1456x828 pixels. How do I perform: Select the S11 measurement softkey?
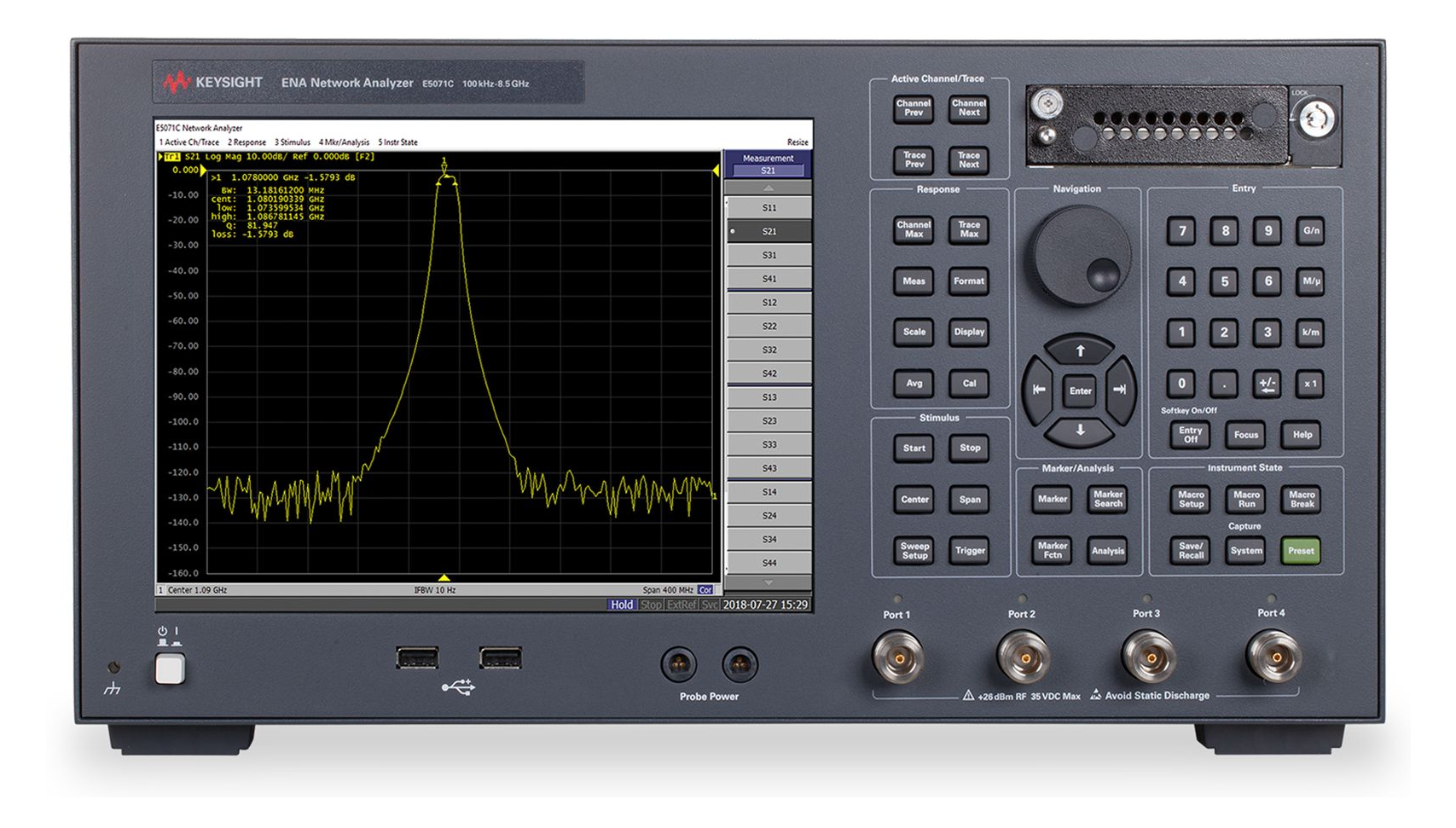pyautogui.click(x=769, y=208)
